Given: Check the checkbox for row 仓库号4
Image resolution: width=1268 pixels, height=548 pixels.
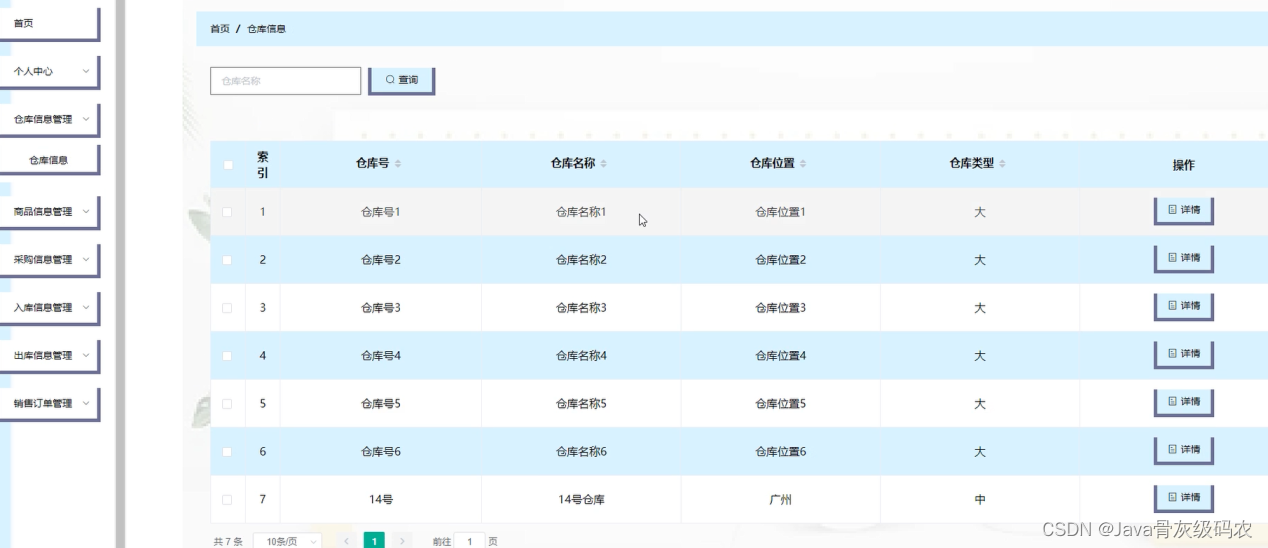Looking at the screenshot, I should [227, 356].
